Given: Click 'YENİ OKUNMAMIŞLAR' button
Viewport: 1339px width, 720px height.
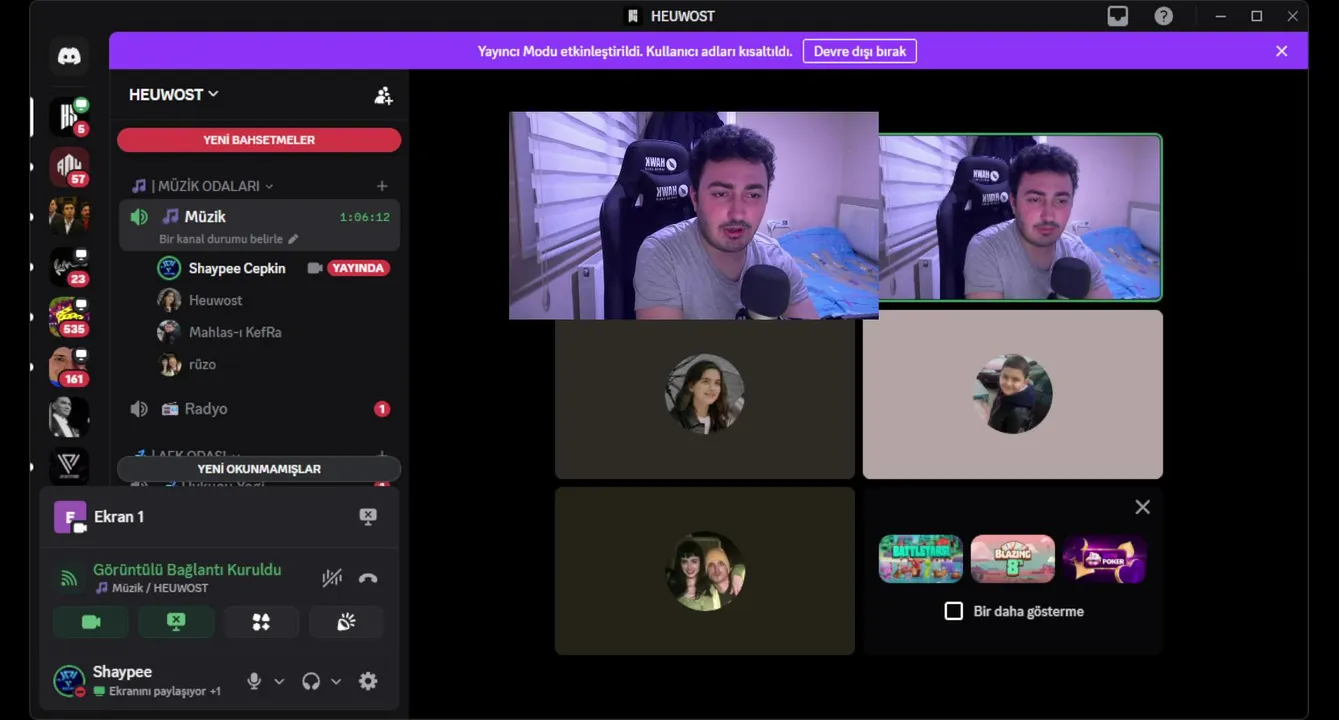Looking at the screenshot, I should coord(259,469).
